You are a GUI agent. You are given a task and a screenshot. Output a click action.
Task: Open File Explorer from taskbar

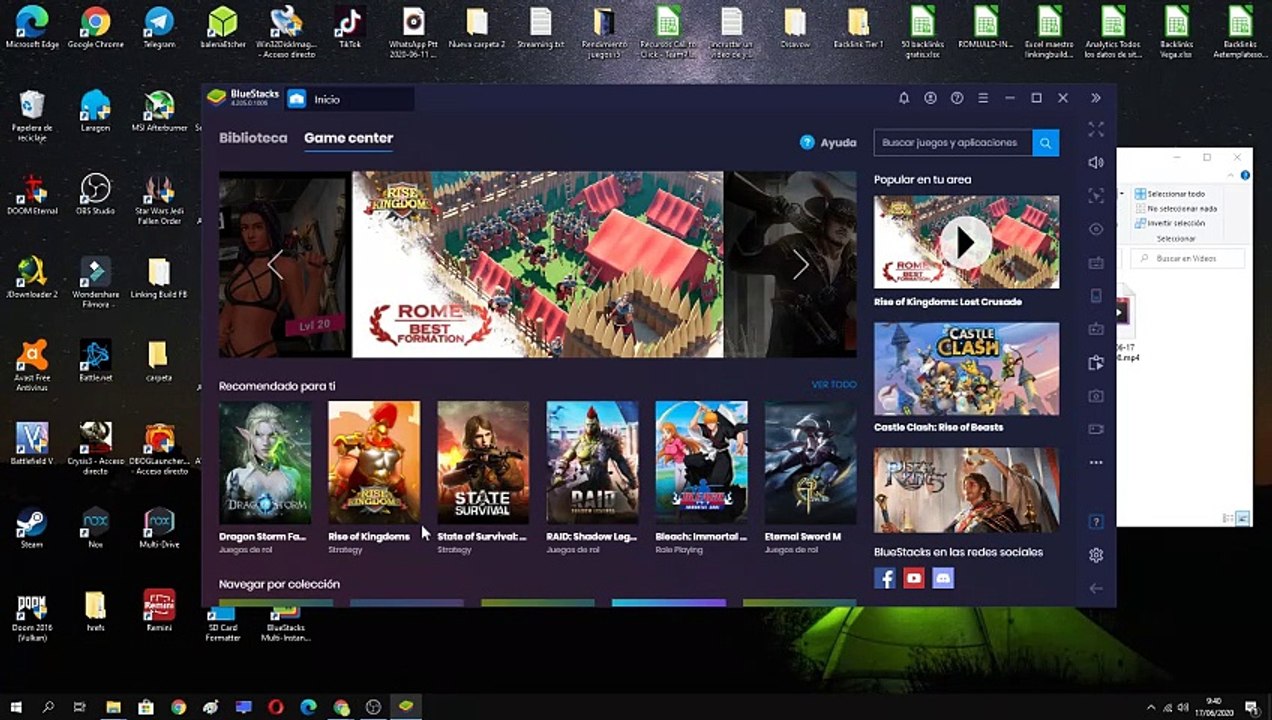(113, 707)
